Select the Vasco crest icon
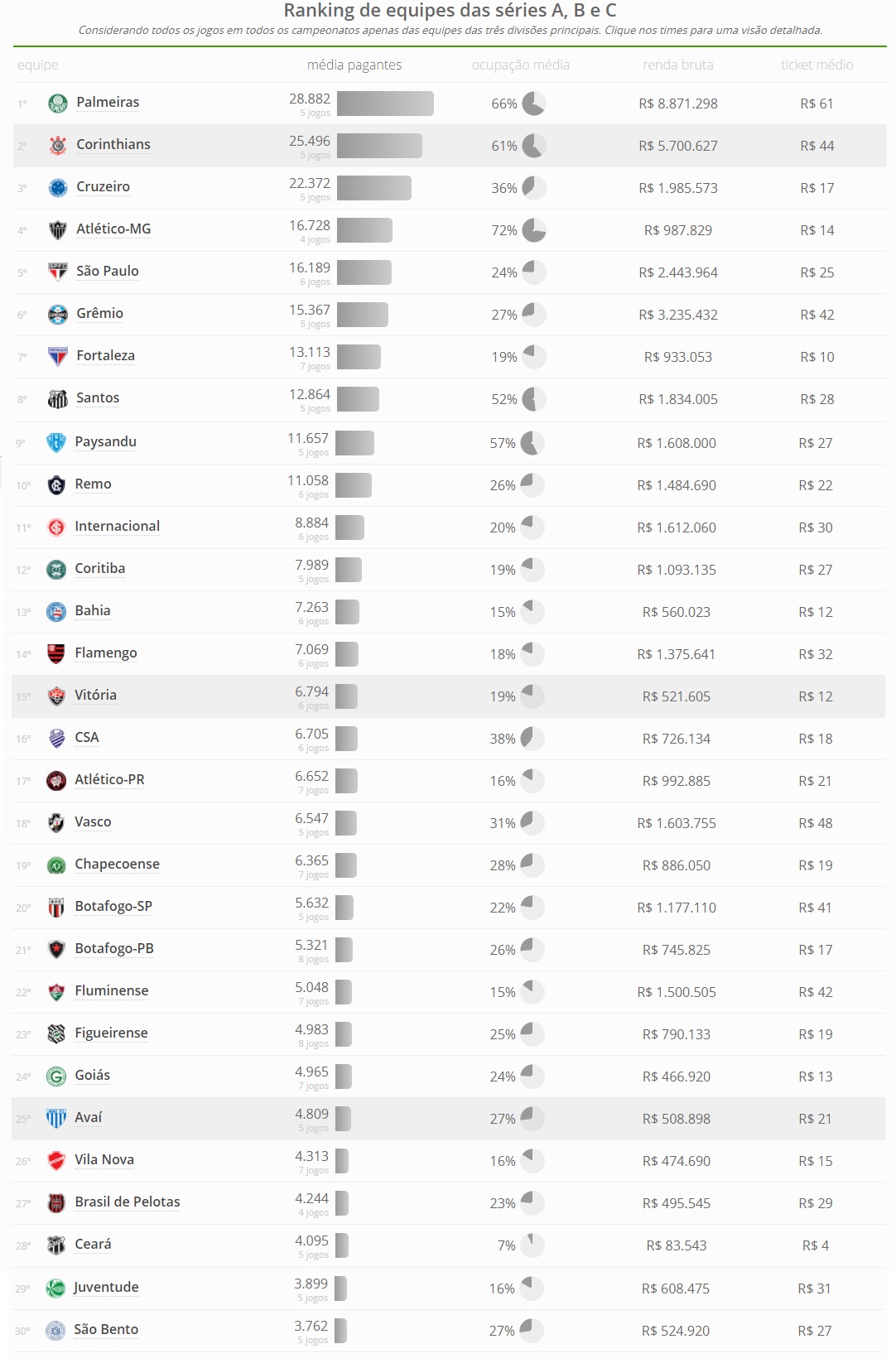The image size is (896, 1368). [56, 823]
